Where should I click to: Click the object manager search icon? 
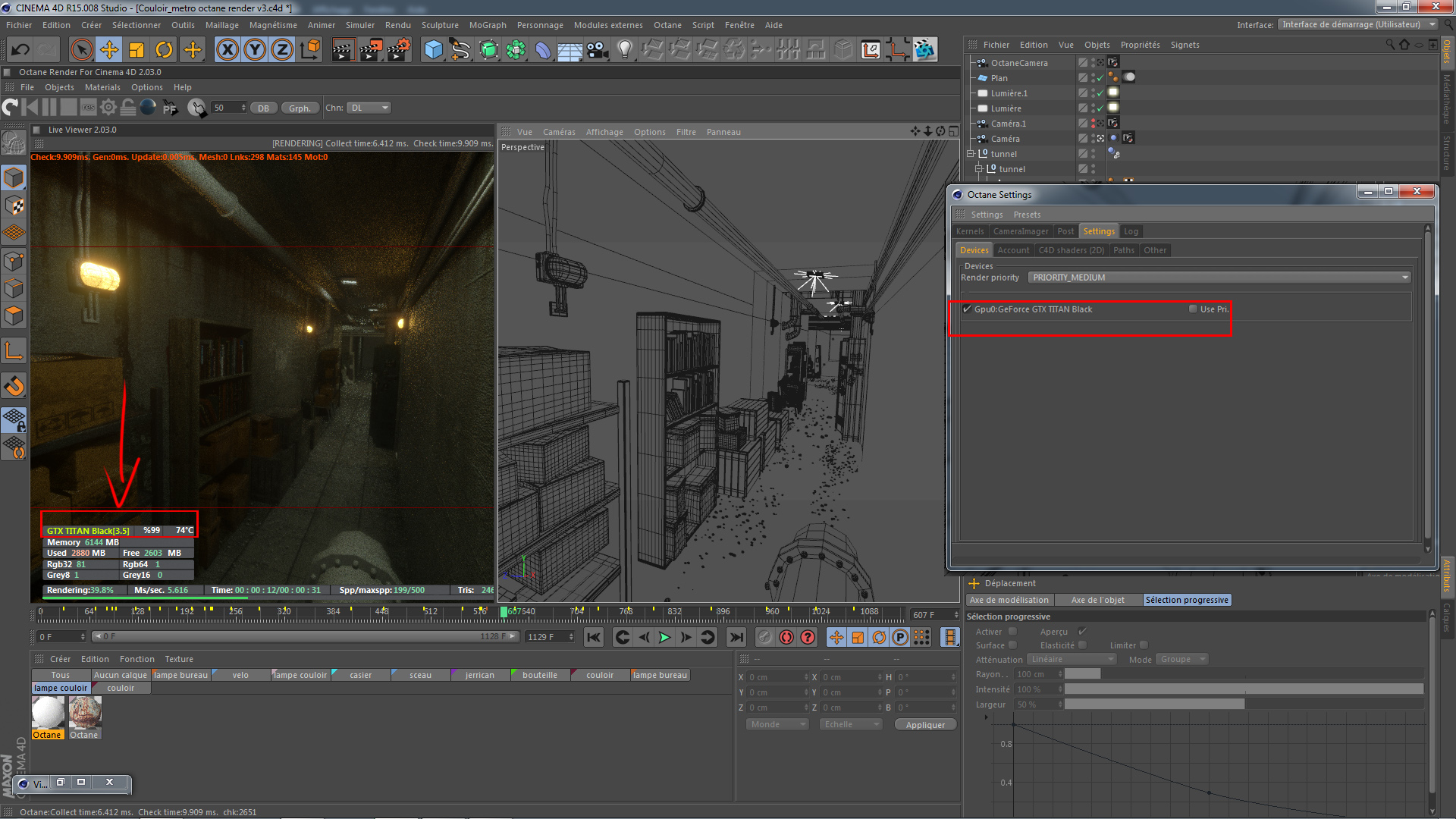point(1389,45)
